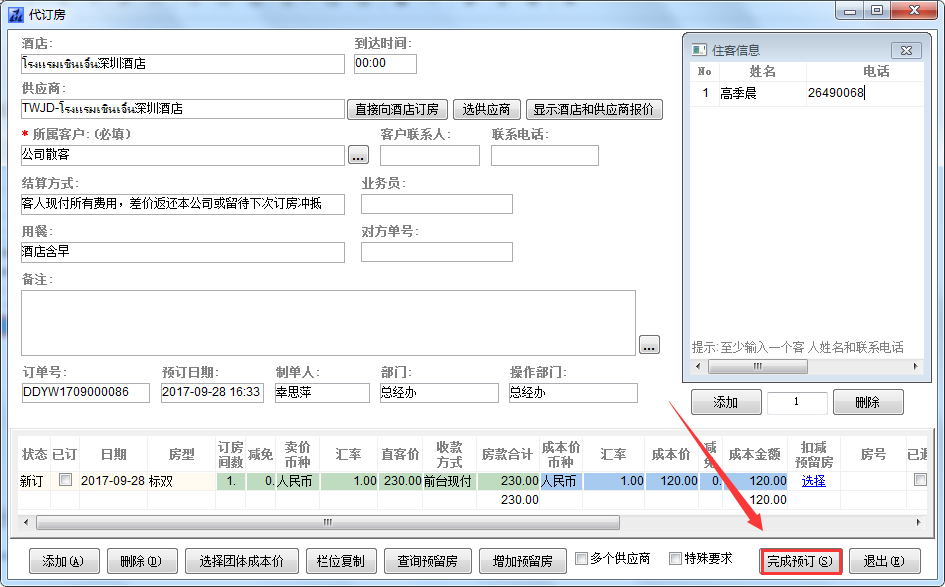Screen dimensions: 945x587
Task: Click the 到达时间 time field
Action: [385, 63]
